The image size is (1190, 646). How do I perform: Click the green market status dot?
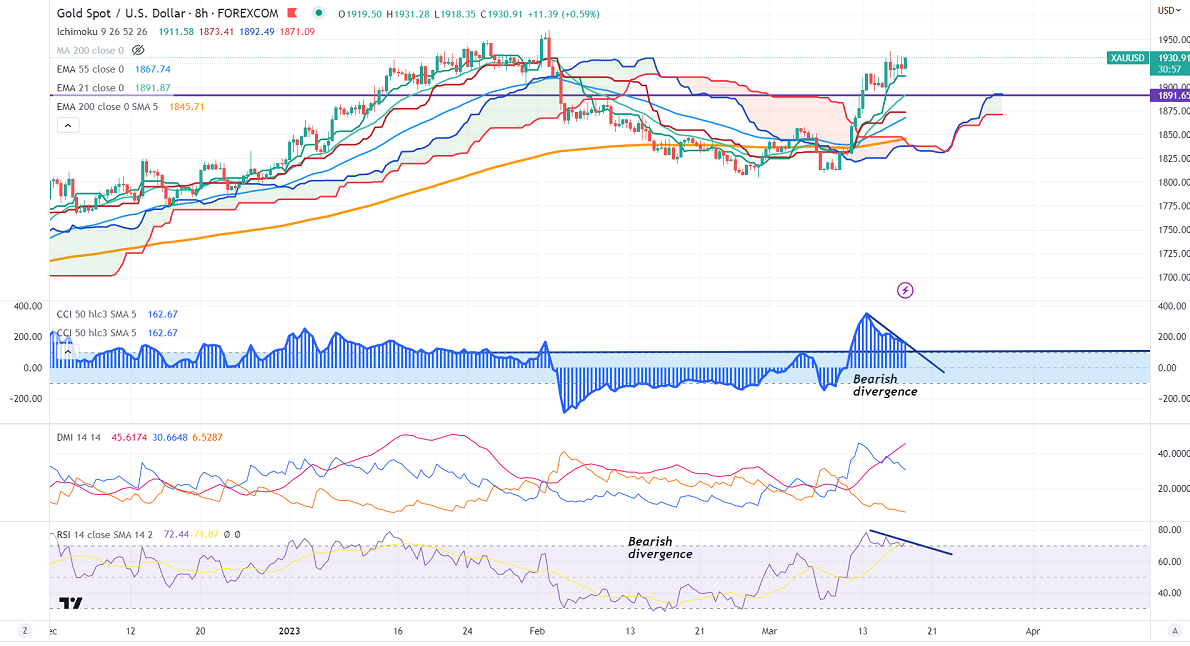319,13
